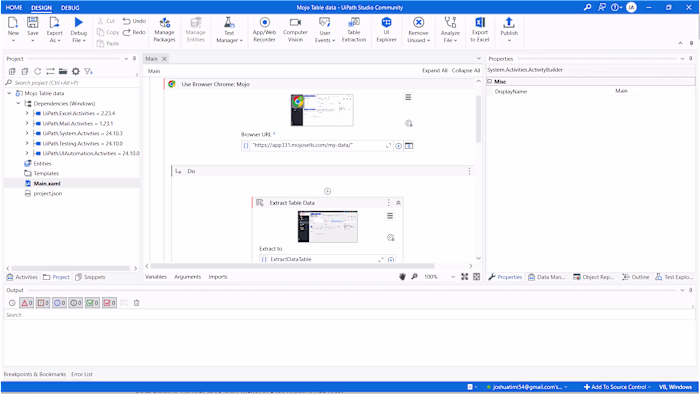Launch the App/Web Recorder
This screenshot has height=394, width=700.
(x=264, y=30)
